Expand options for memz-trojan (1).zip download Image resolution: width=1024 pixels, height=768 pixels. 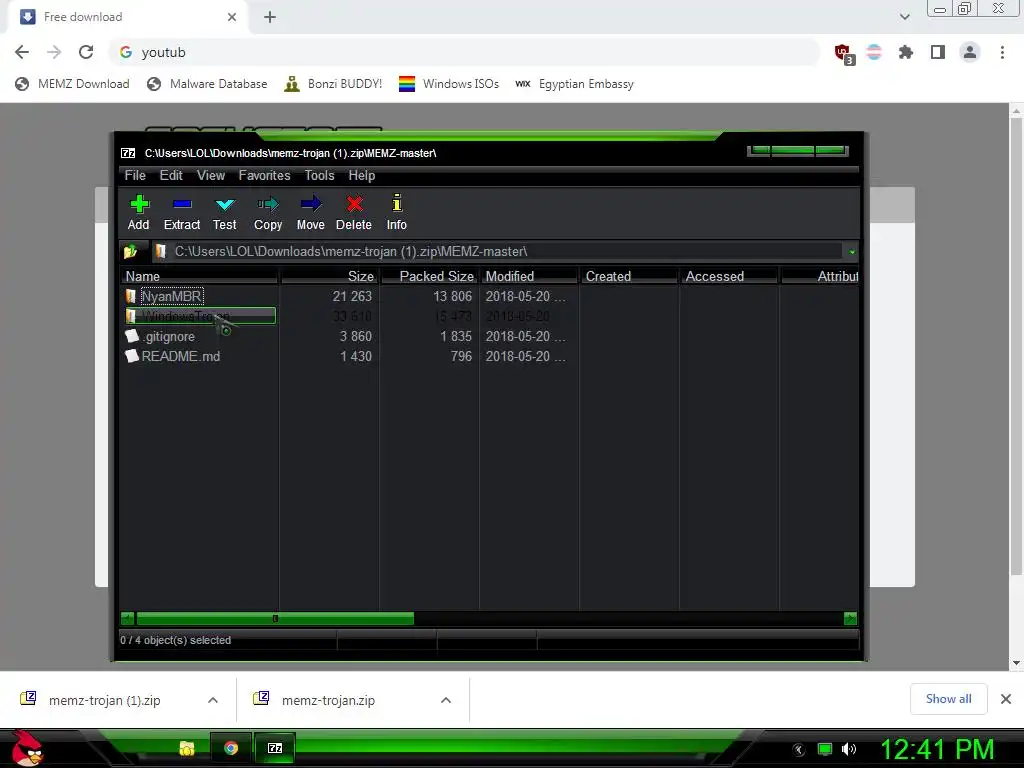[x=213, y=700]
